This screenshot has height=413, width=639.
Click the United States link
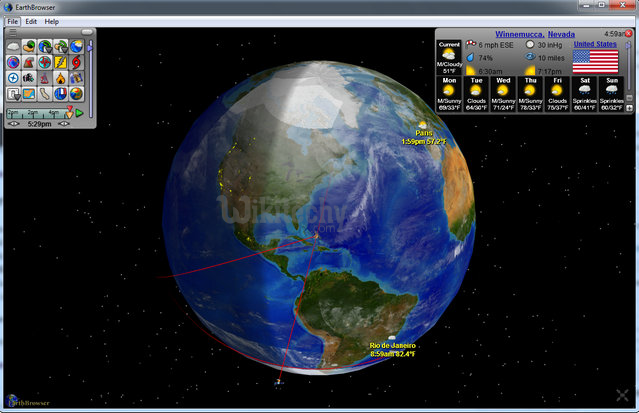tap(595, 44)
